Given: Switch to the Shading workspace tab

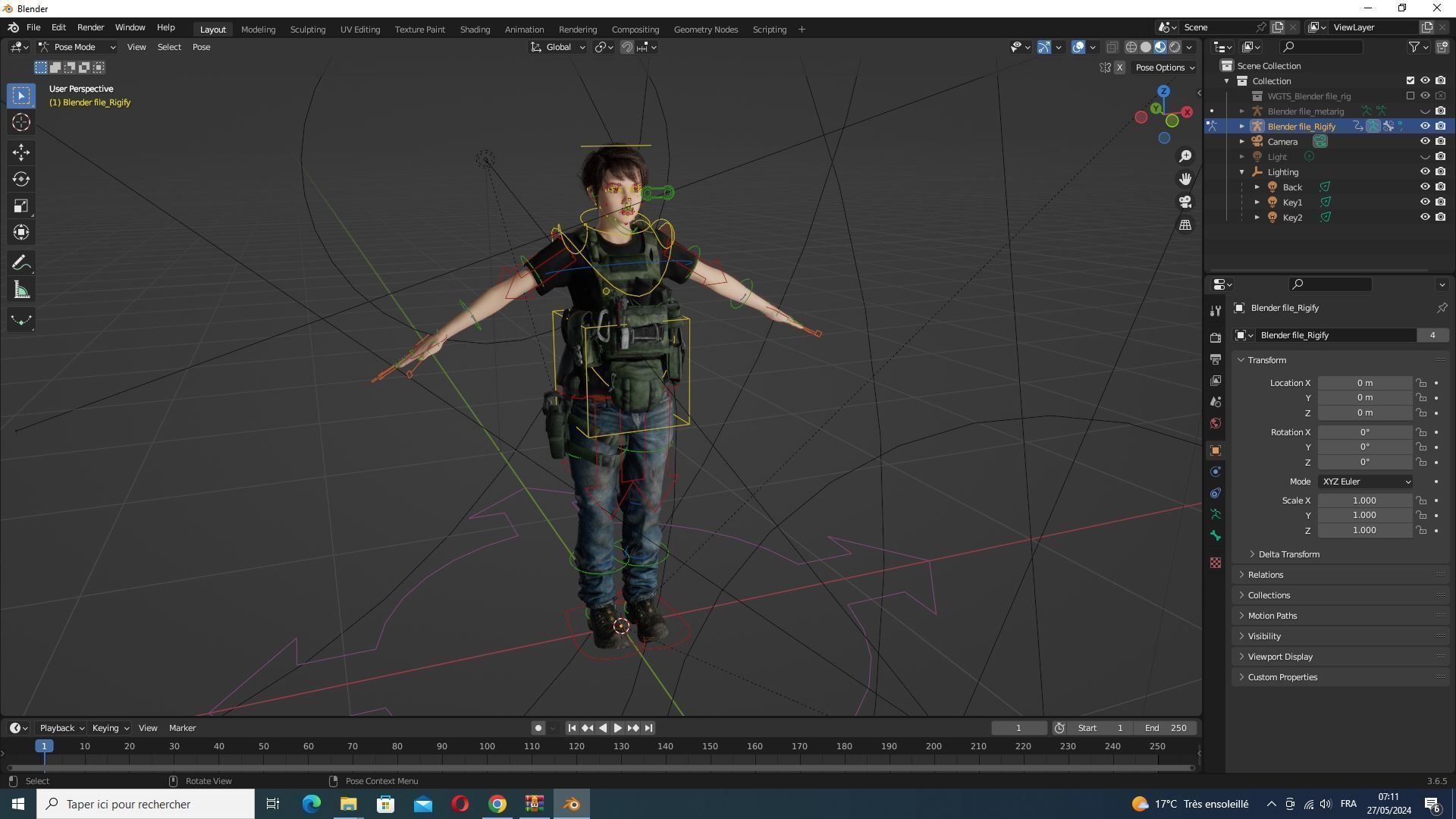Looking at the screenshot, I should 474,30.
